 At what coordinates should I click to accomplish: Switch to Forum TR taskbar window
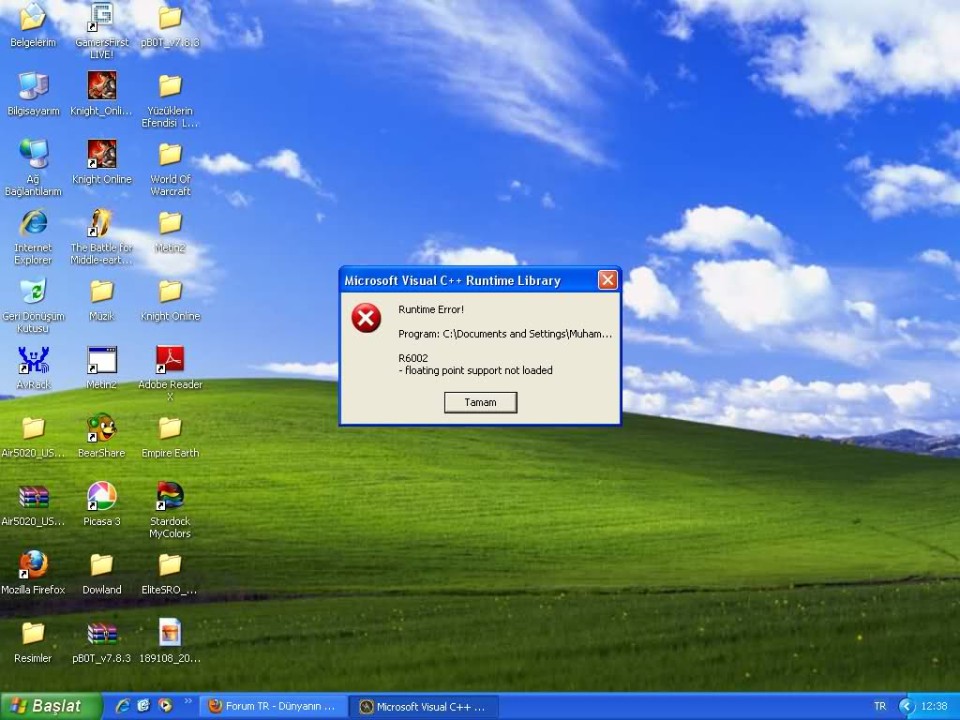[273, 706]
